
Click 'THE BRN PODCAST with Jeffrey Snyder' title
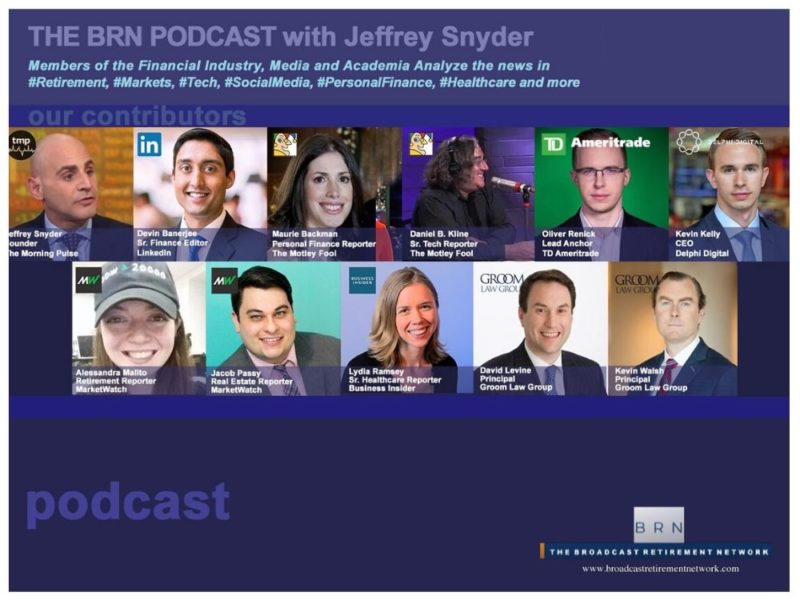(x=281, y=37)
